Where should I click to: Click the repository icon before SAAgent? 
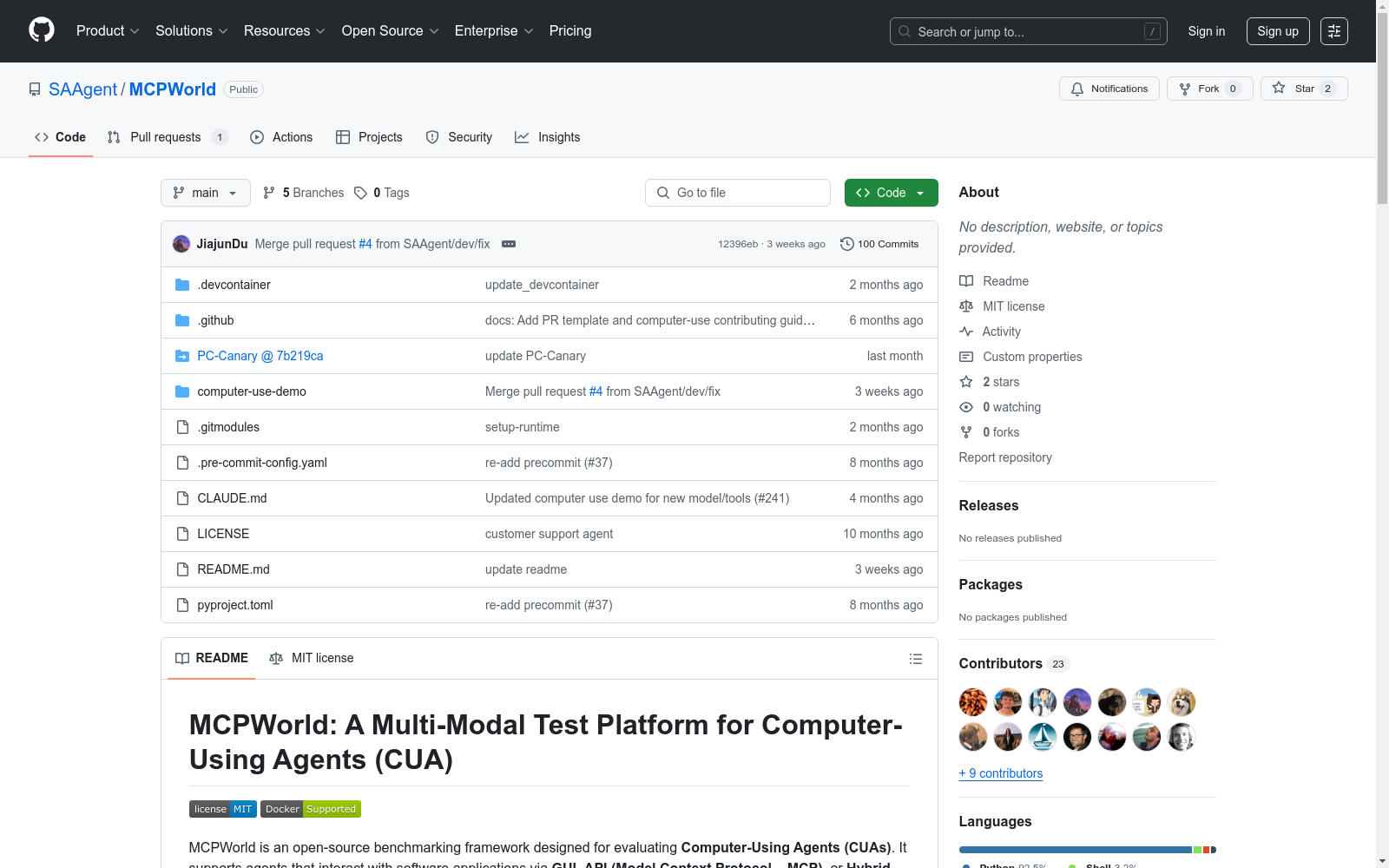coord(35,89)
